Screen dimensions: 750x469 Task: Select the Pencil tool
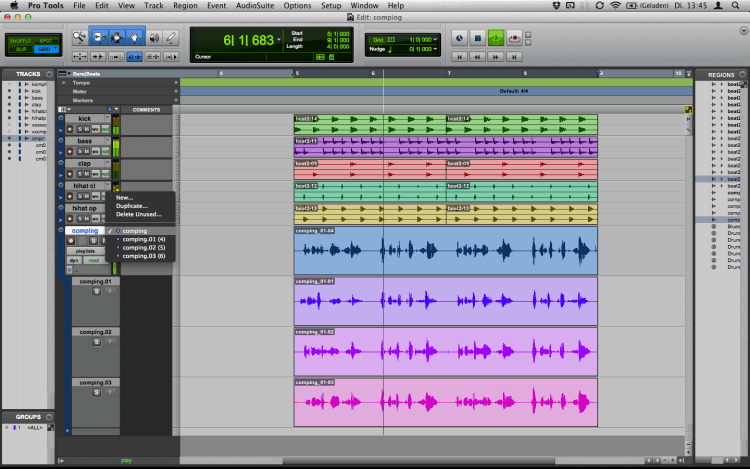click(x=171, y=37)
